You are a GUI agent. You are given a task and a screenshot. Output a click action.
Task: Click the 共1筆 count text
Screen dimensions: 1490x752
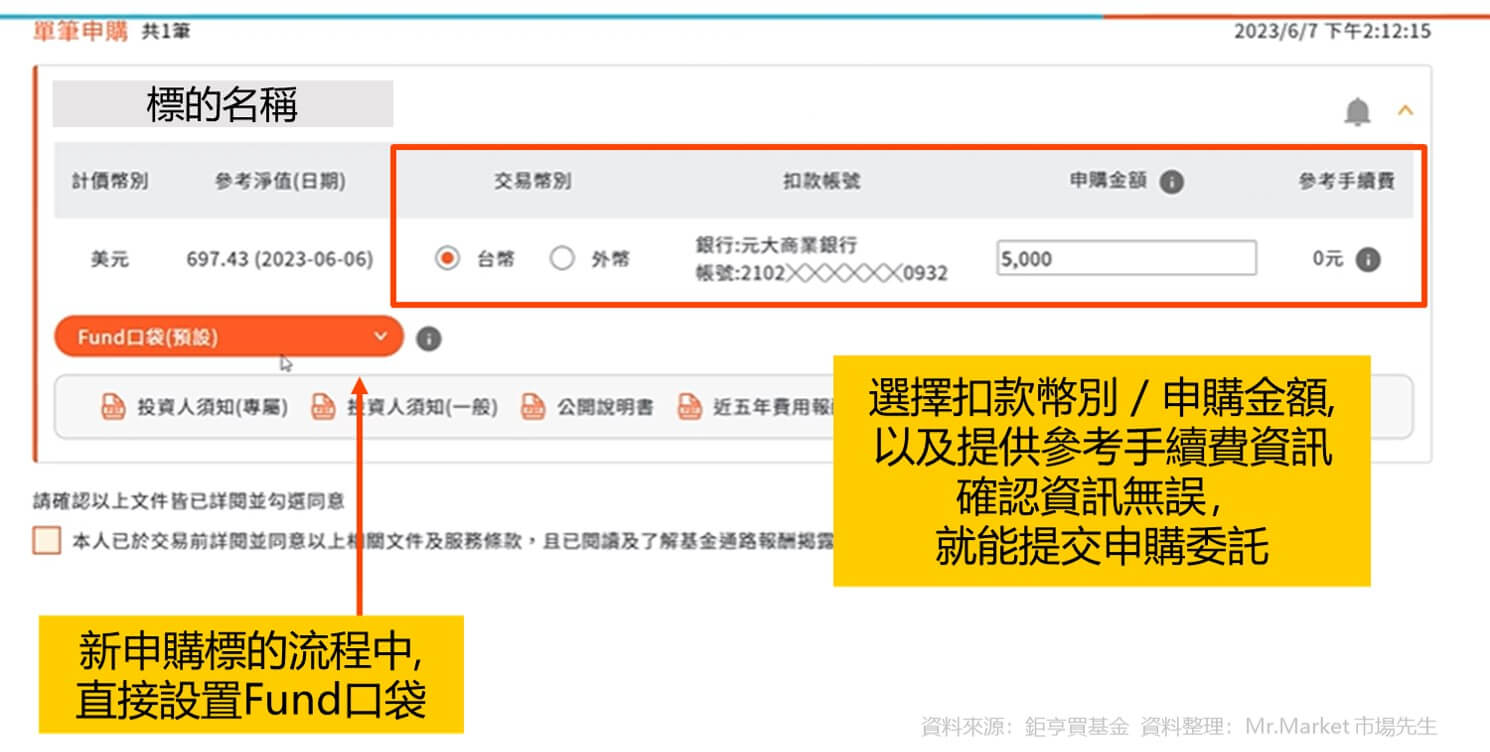pyautogui.click(x=165, y=31)
